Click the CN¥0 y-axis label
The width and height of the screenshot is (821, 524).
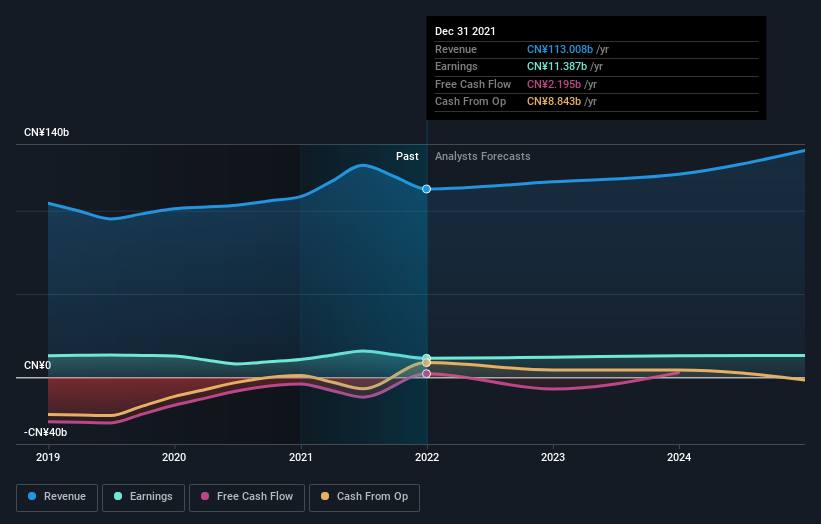tap(38, 365)
